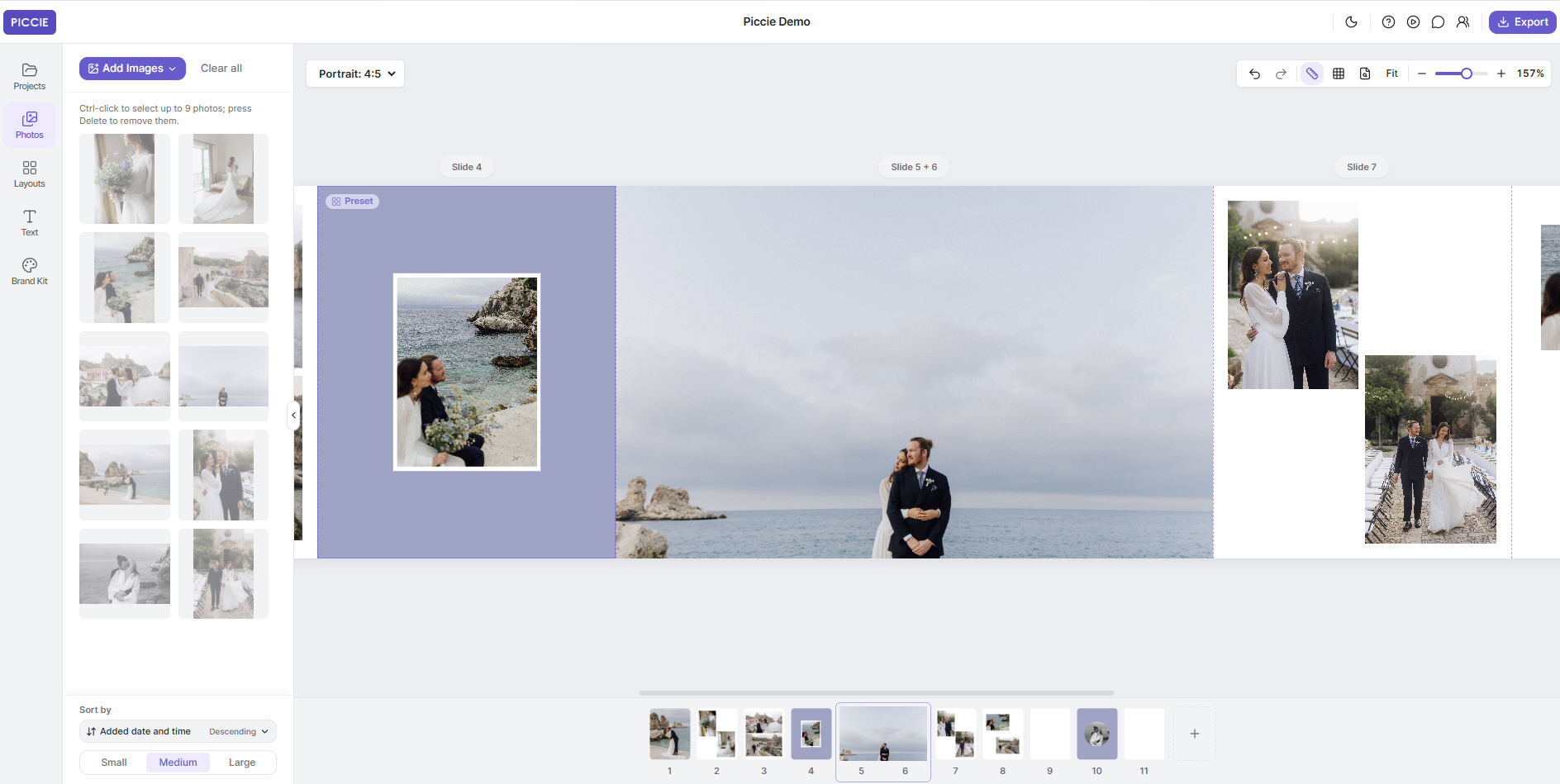Screen dimensions: 1560x784
Task: Select the framed seaside couple photo on slide 4
Action: tap(467, 372)
